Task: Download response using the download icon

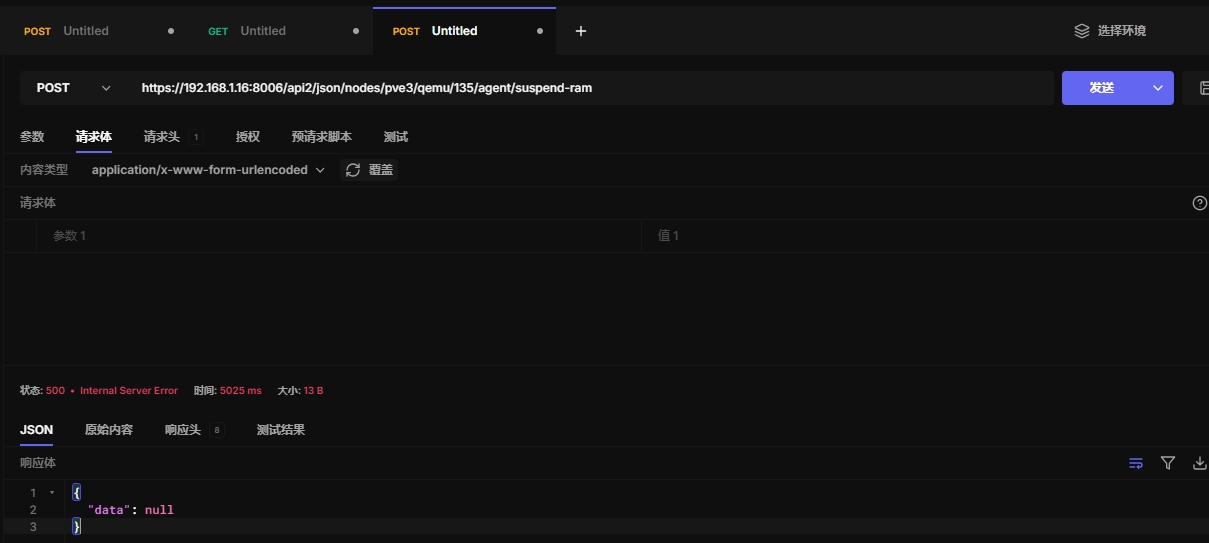Action: 1199,463
